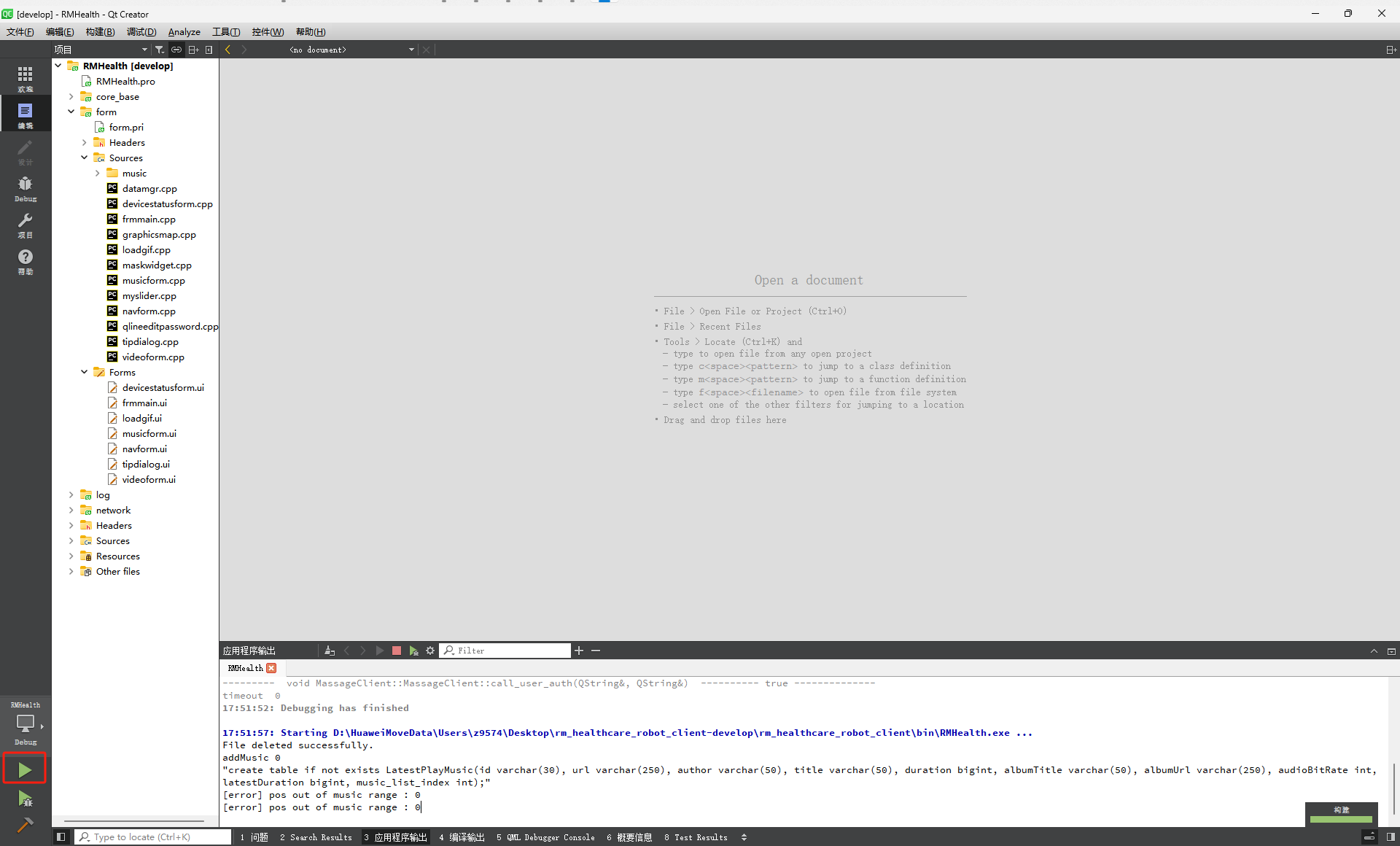Open output panes chooser arrows
Viewport: 1400px width, 846px height.
click(744, 837)
